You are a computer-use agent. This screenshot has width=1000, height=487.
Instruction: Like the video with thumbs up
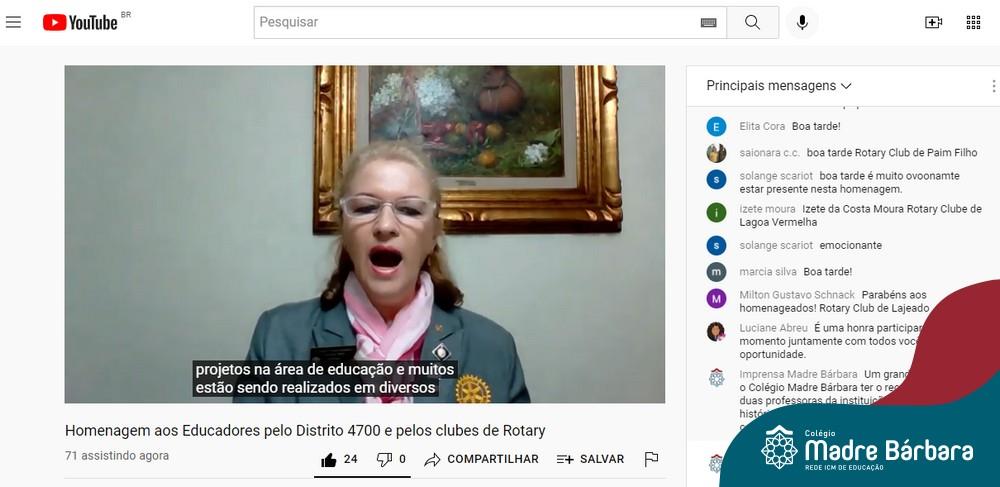[328, 460]
